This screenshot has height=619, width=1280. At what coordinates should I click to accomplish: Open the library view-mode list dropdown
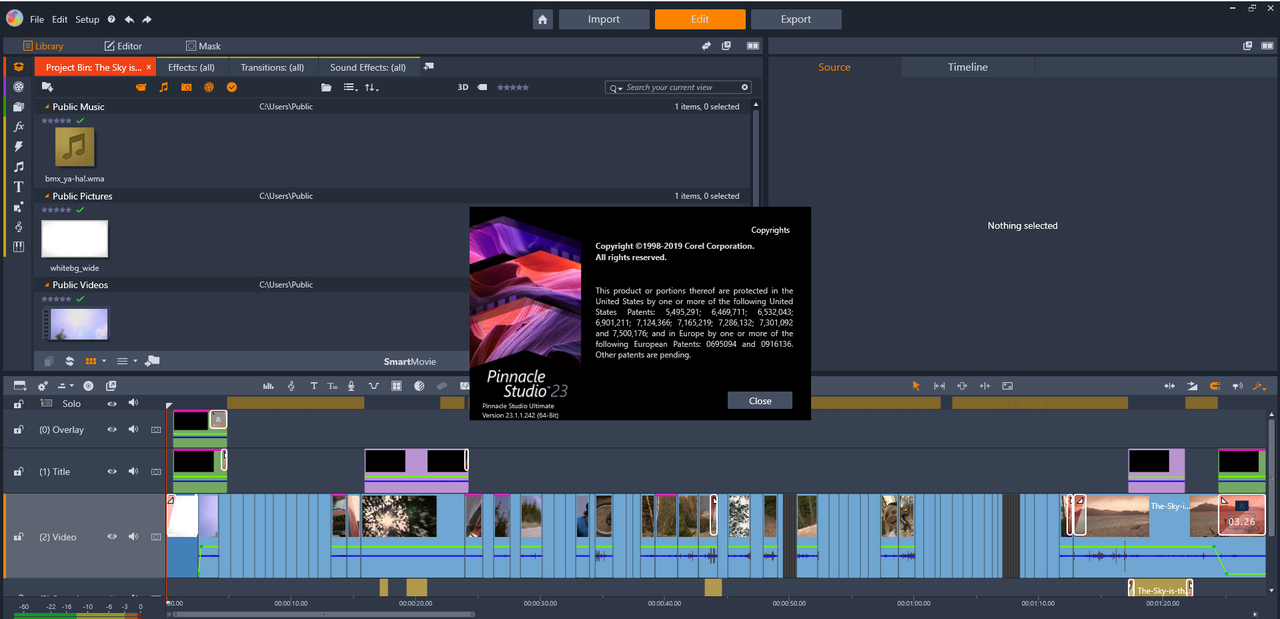350,87
